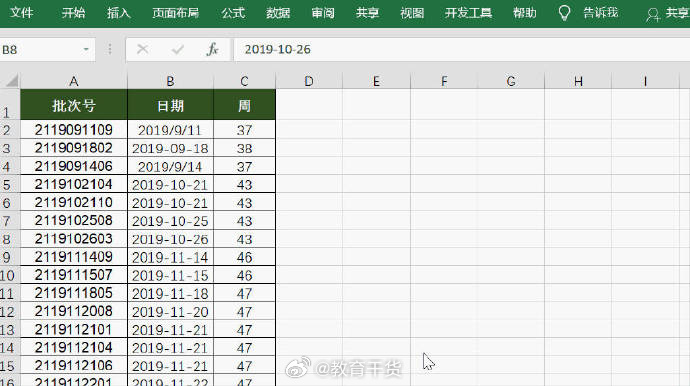Select row 9 header
Viewport: 690px width, 386px height.
click(10, 257)
